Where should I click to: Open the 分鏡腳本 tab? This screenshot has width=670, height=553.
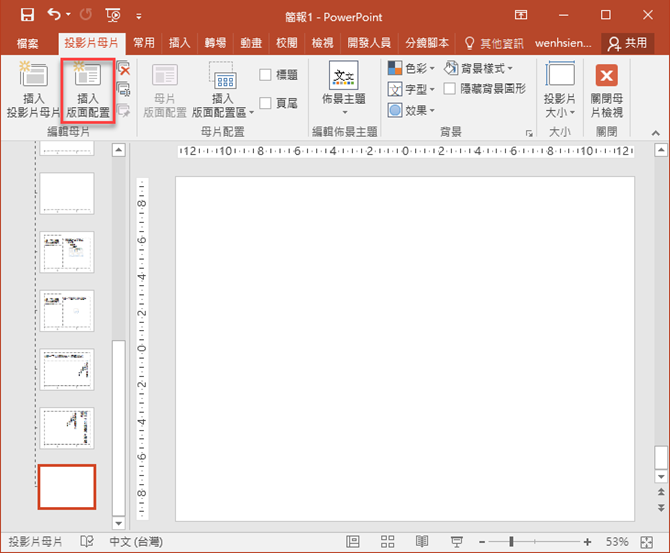click(427, 43)
